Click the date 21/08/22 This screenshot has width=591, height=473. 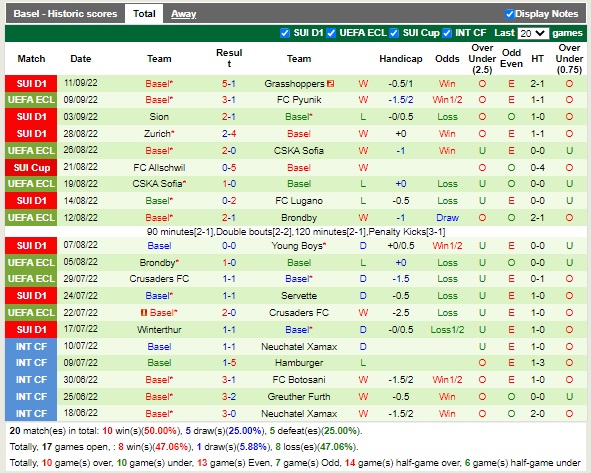tap(81, 167)
